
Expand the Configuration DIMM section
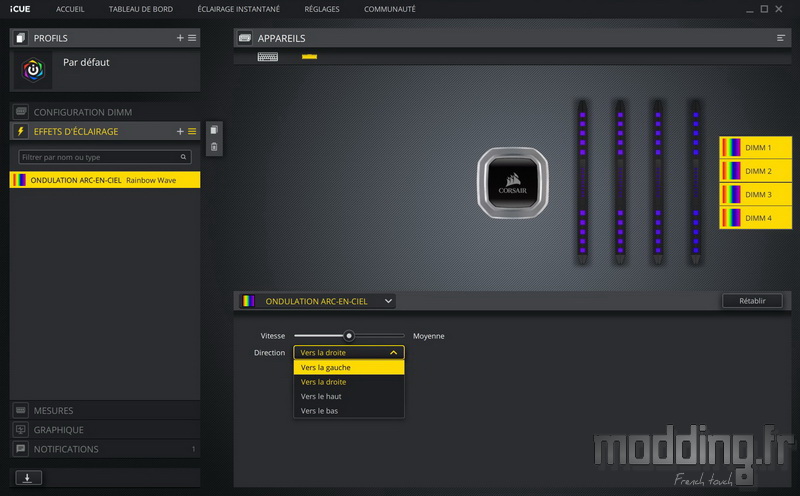105,112
